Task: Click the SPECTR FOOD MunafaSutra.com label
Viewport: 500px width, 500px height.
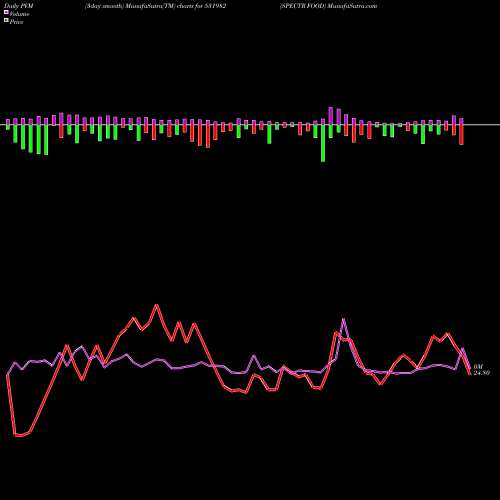Action: pos(328,6)
